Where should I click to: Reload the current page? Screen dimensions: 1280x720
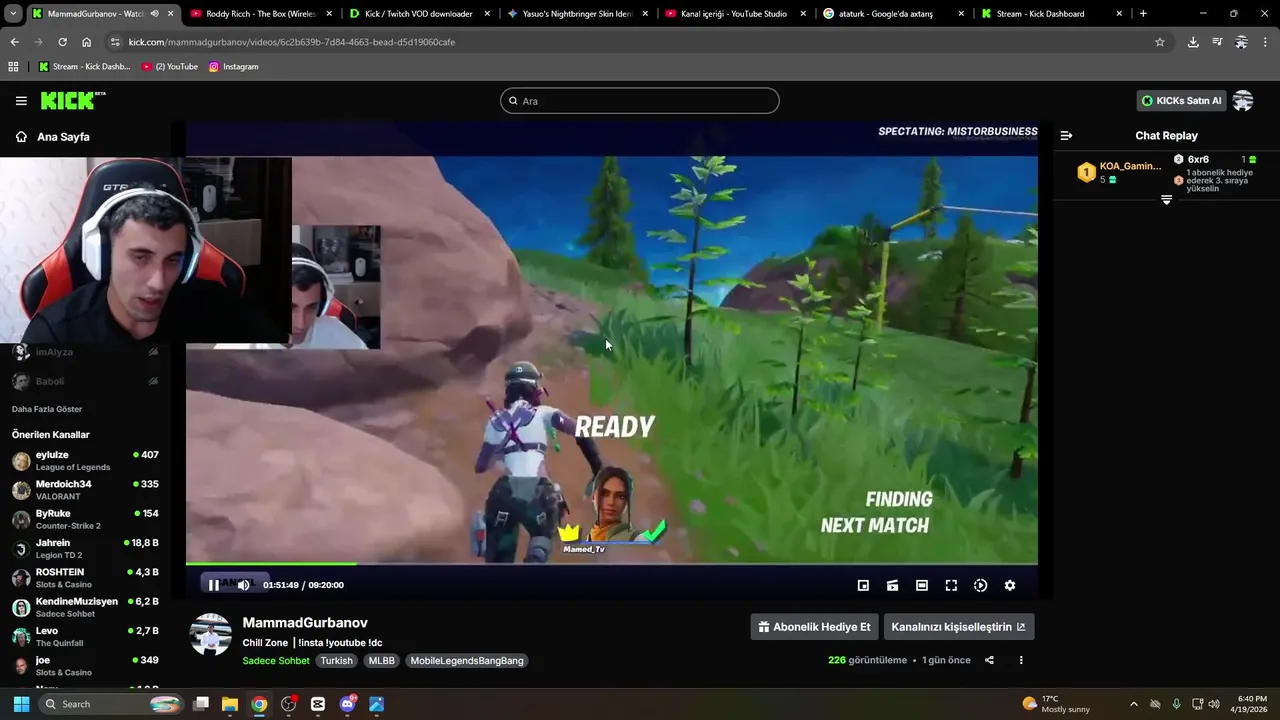point(62,42)
